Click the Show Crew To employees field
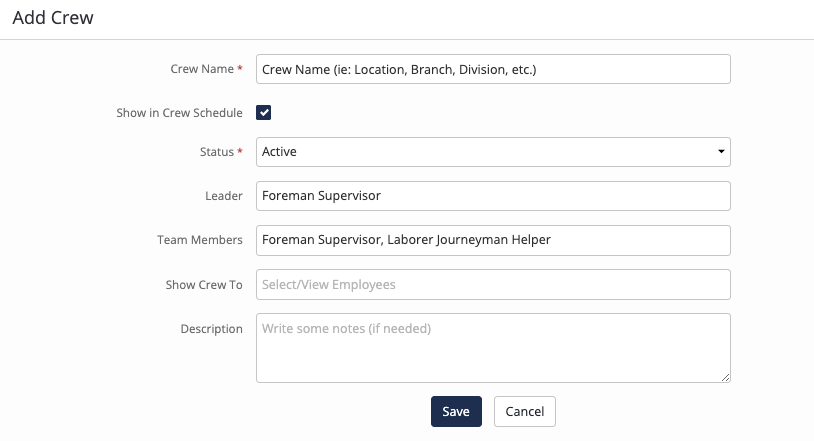Screen dimensions: 814x441 pos(493,284)
